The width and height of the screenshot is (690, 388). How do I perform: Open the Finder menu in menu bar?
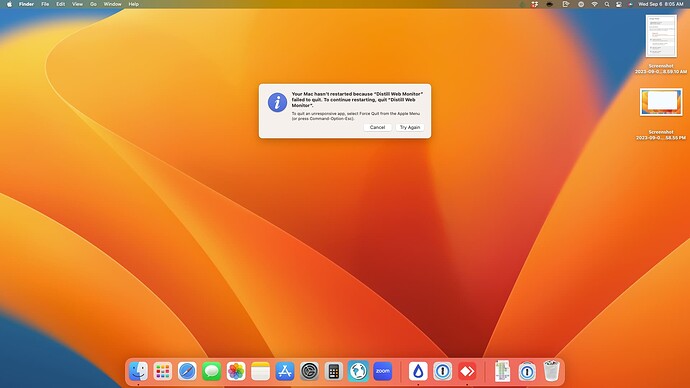pos(26,4)
